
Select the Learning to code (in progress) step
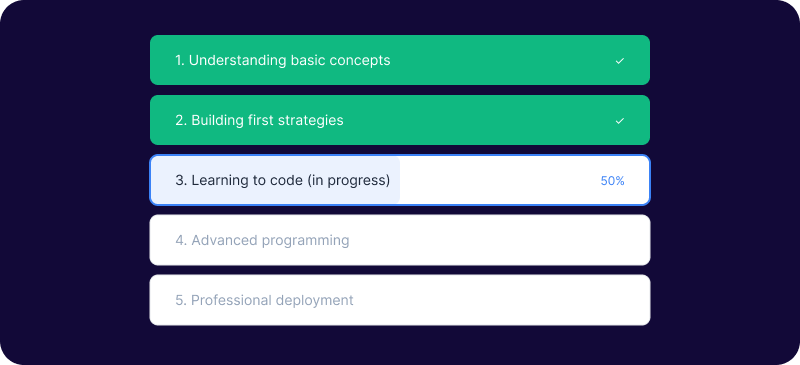point(400,180)
